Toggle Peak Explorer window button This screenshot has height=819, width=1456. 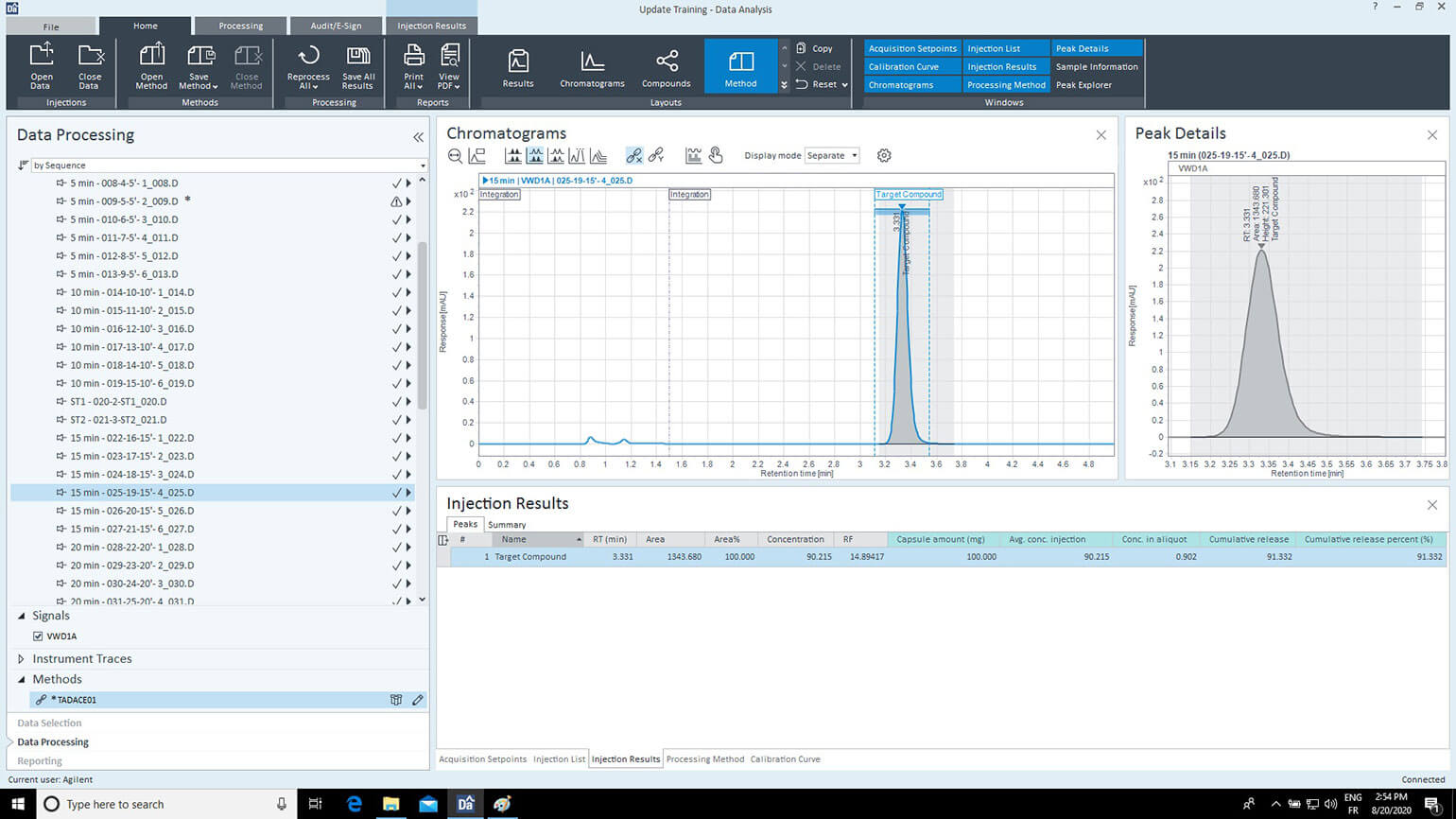[x=1083, y=85]
